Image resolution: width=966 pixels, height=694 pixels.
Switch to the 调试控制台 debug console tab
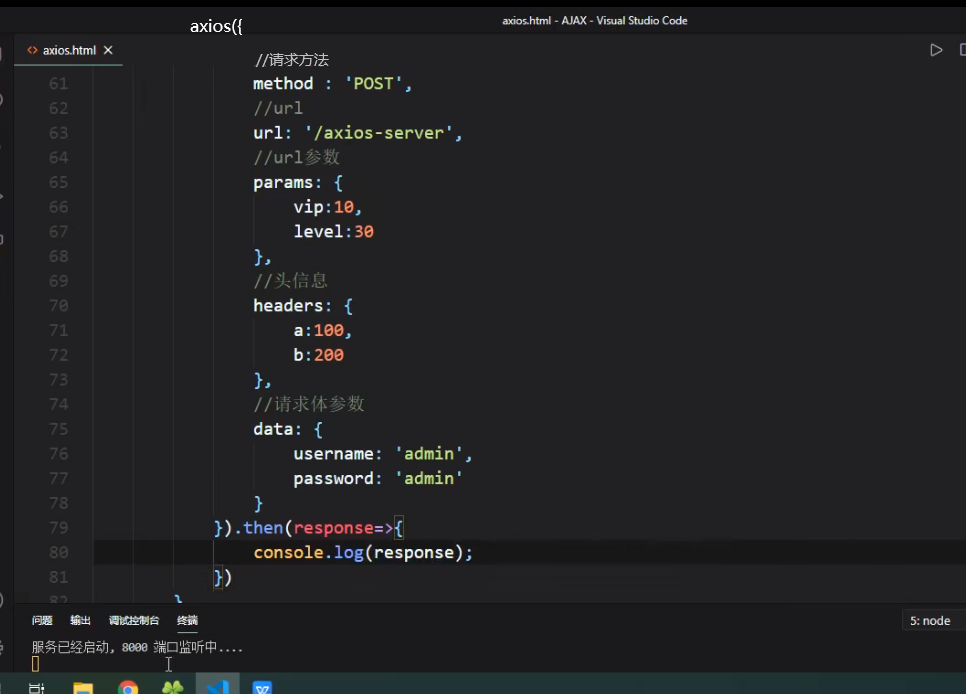click(134, 620)
